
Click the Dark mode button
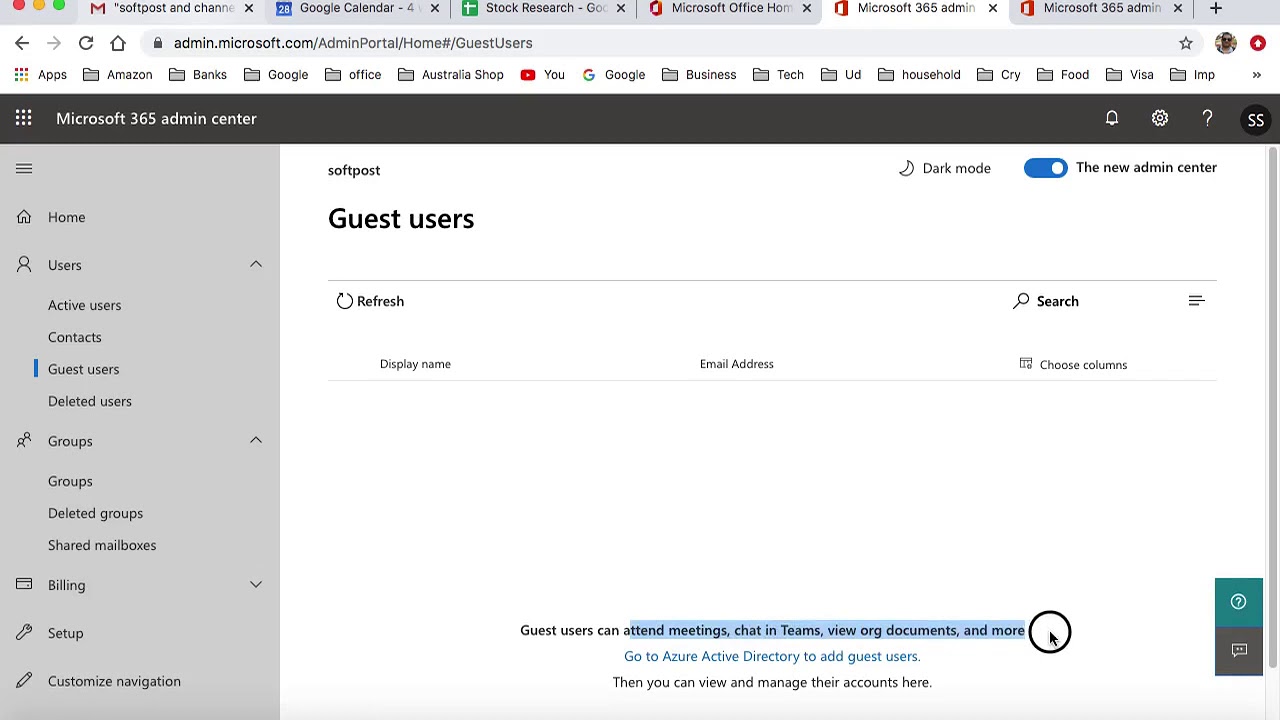(945, 168)
